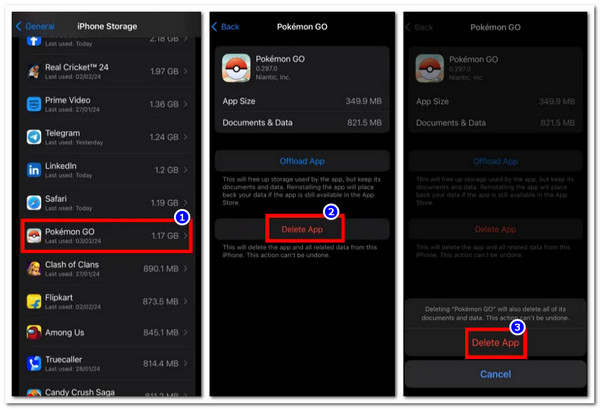The image size is (600, 409).
Task: Tap the LinkedIn app icon
Action: (34, 170)
